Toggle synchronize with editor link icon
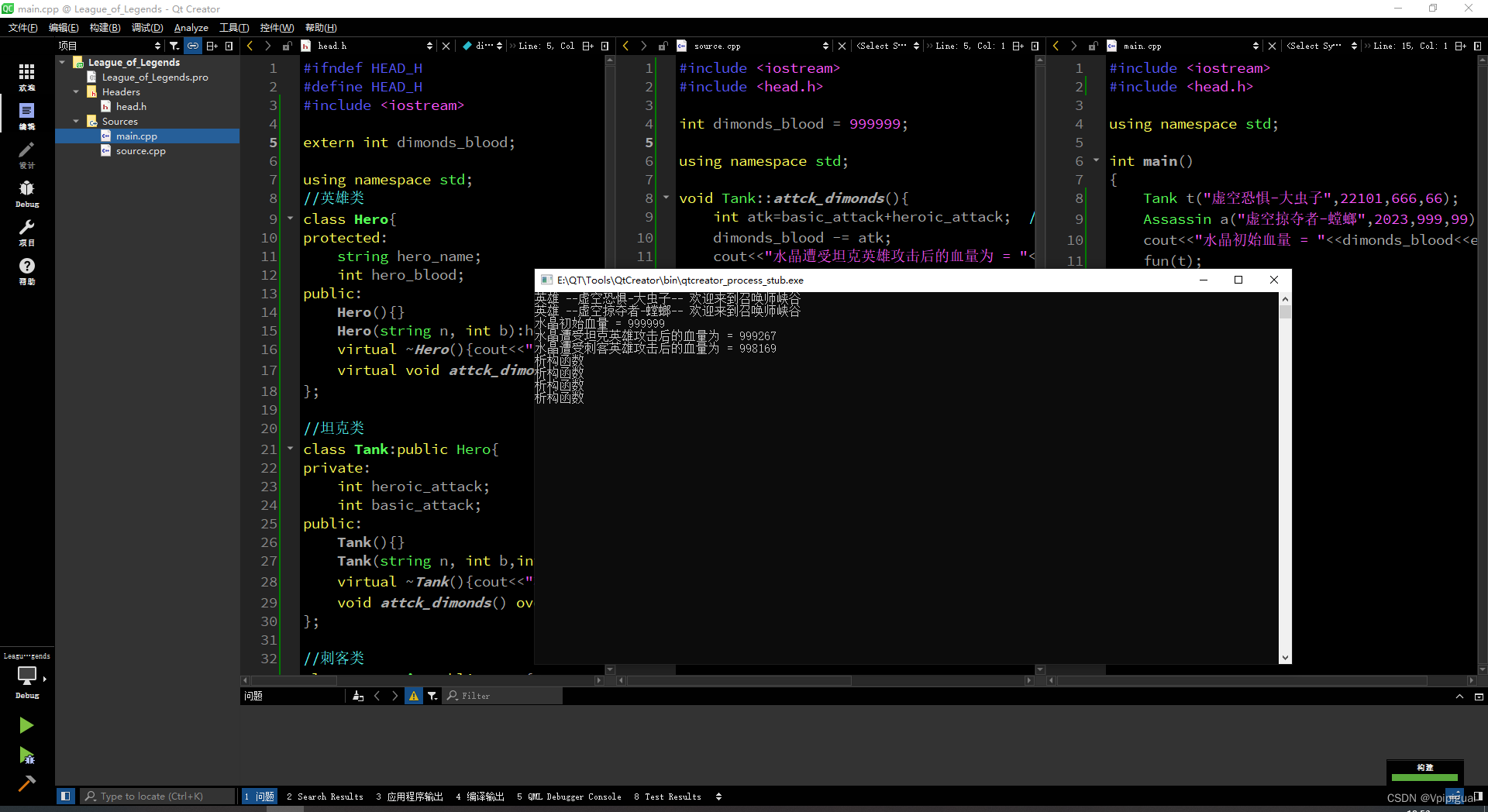Screen dimensions: 1488x812 click(x=192, y=46)
